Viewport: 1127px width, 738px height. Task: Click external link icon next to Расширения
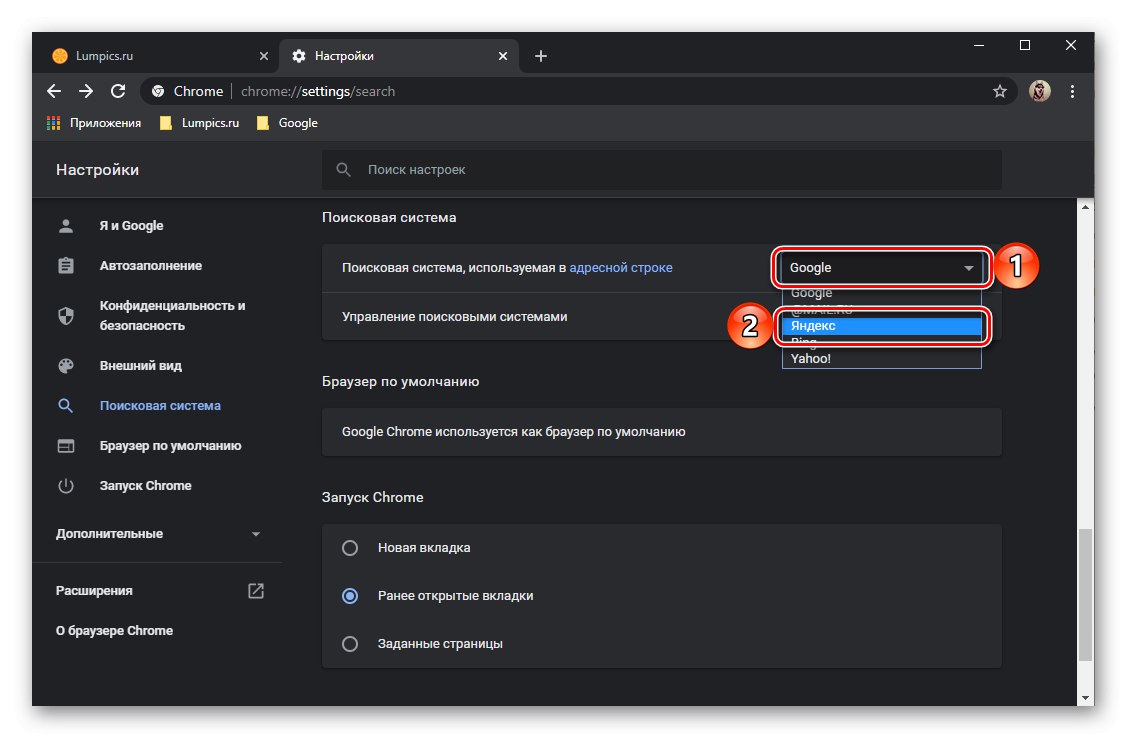[x=256, y=591]
